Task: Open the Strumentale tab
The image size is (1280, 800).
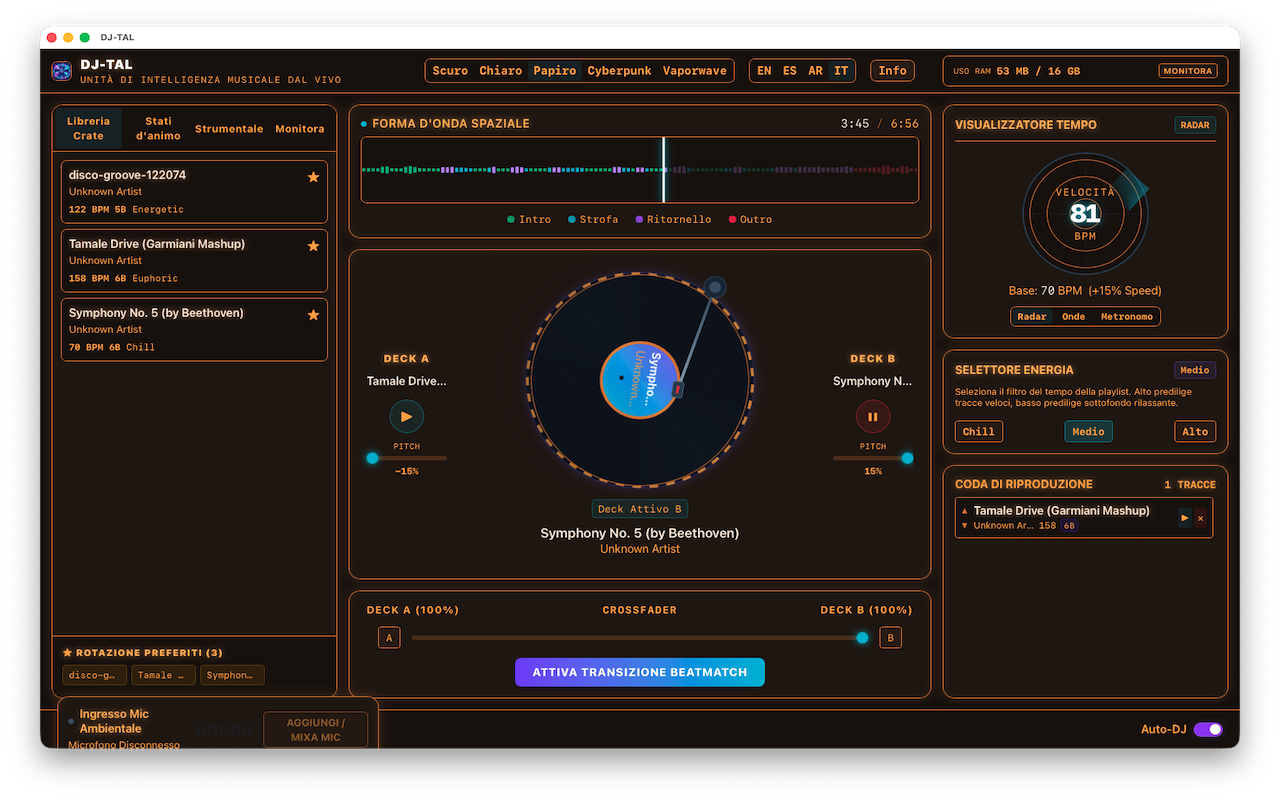Action: pyautogui.click(x=229, y=128)
